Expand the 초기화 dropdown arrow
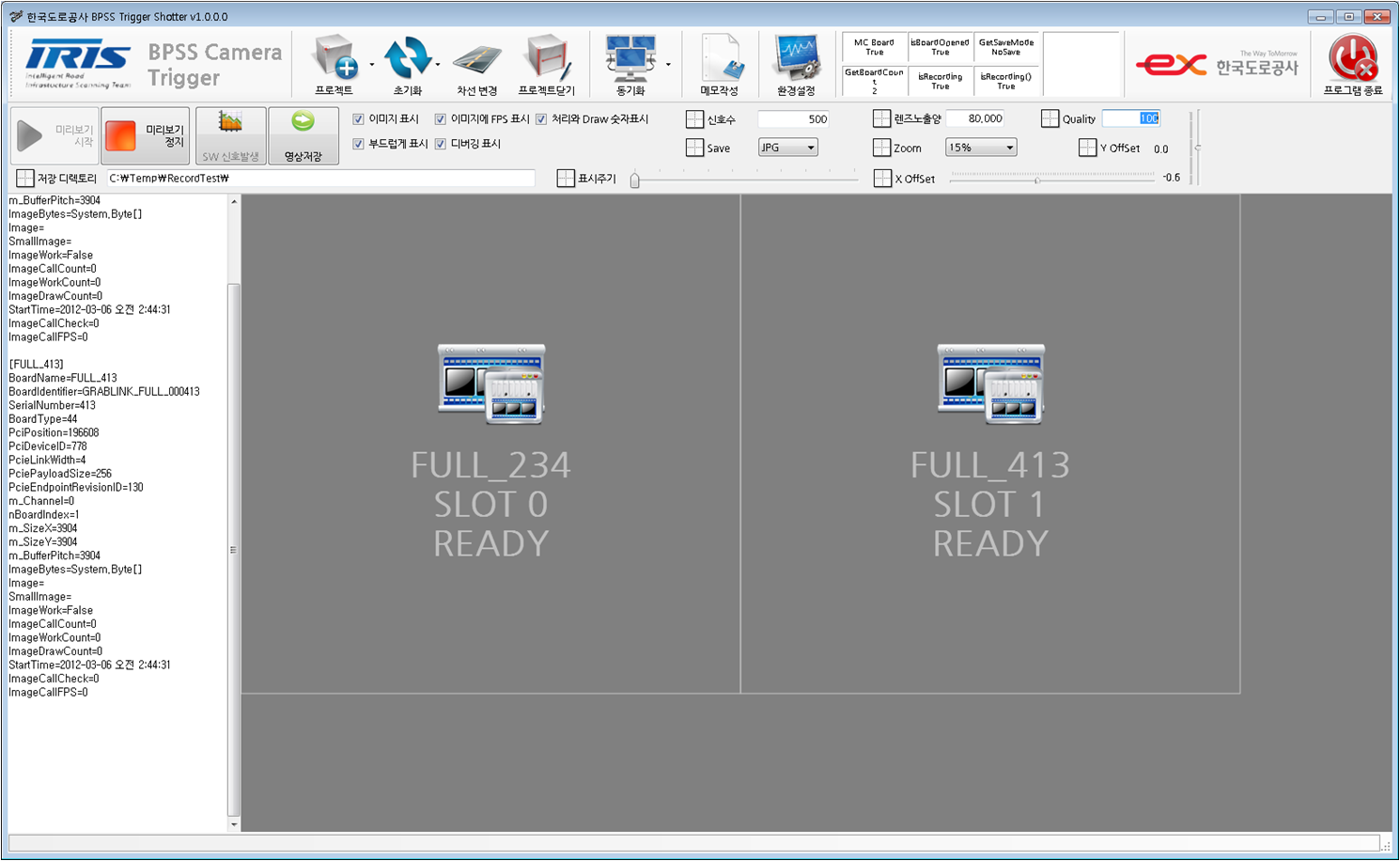The image size is (1400, 861). pyautogui.click(x=438, y=65)
